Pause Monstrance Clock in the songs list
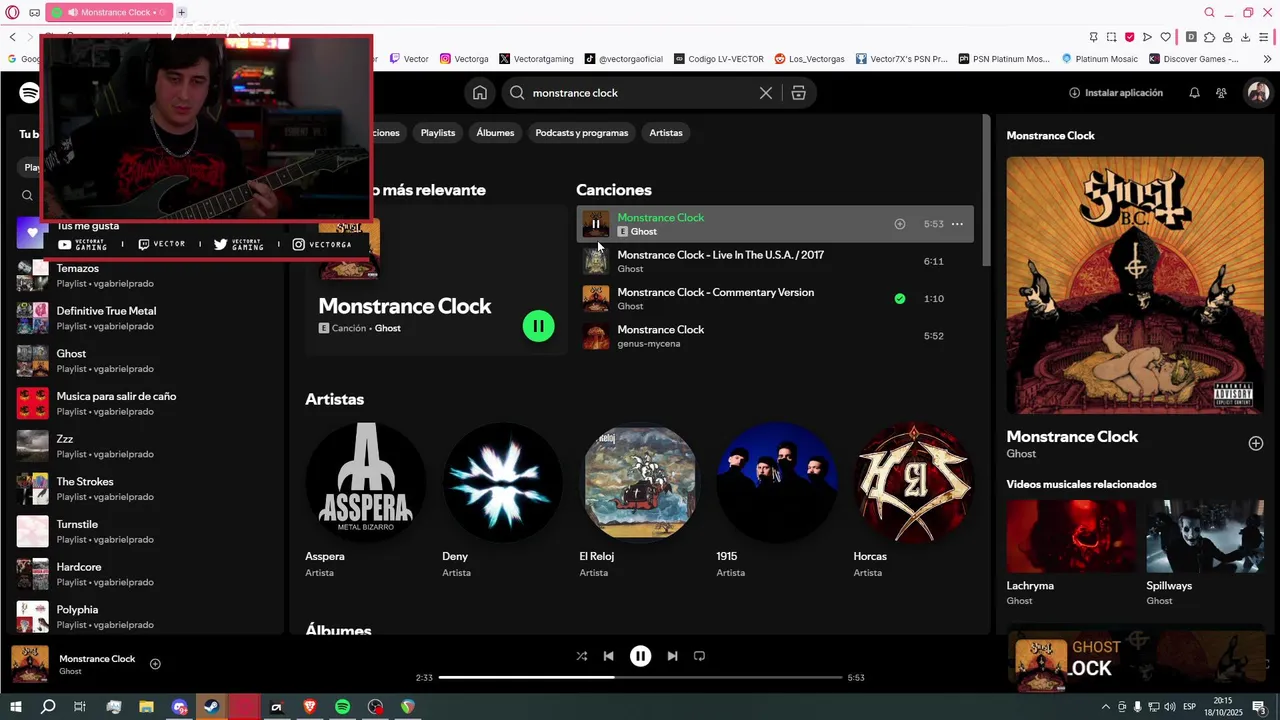 pos(596,224)
